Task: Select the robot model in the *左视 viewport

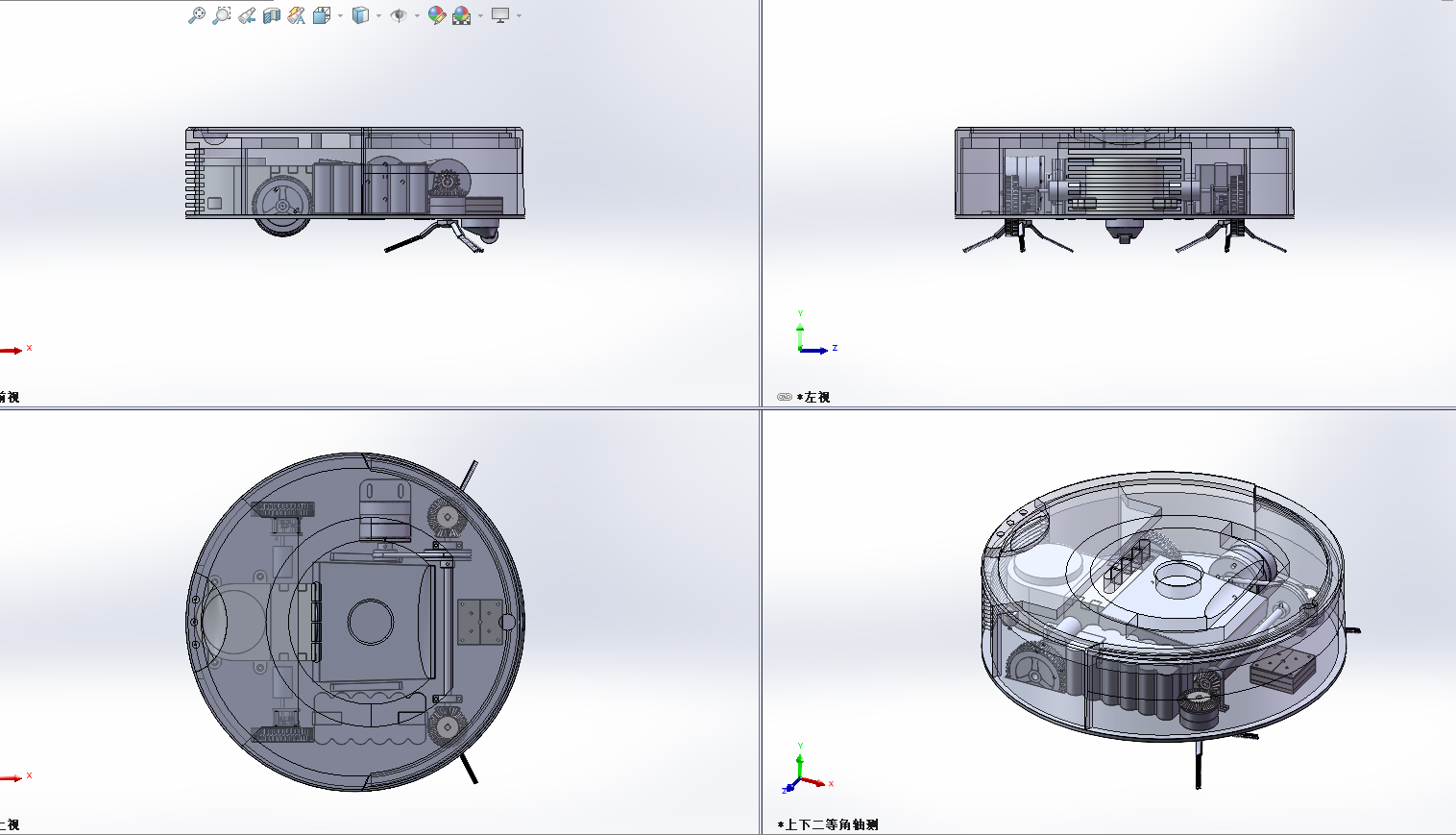Action: pyautogui.click(x=1125, y=189)
